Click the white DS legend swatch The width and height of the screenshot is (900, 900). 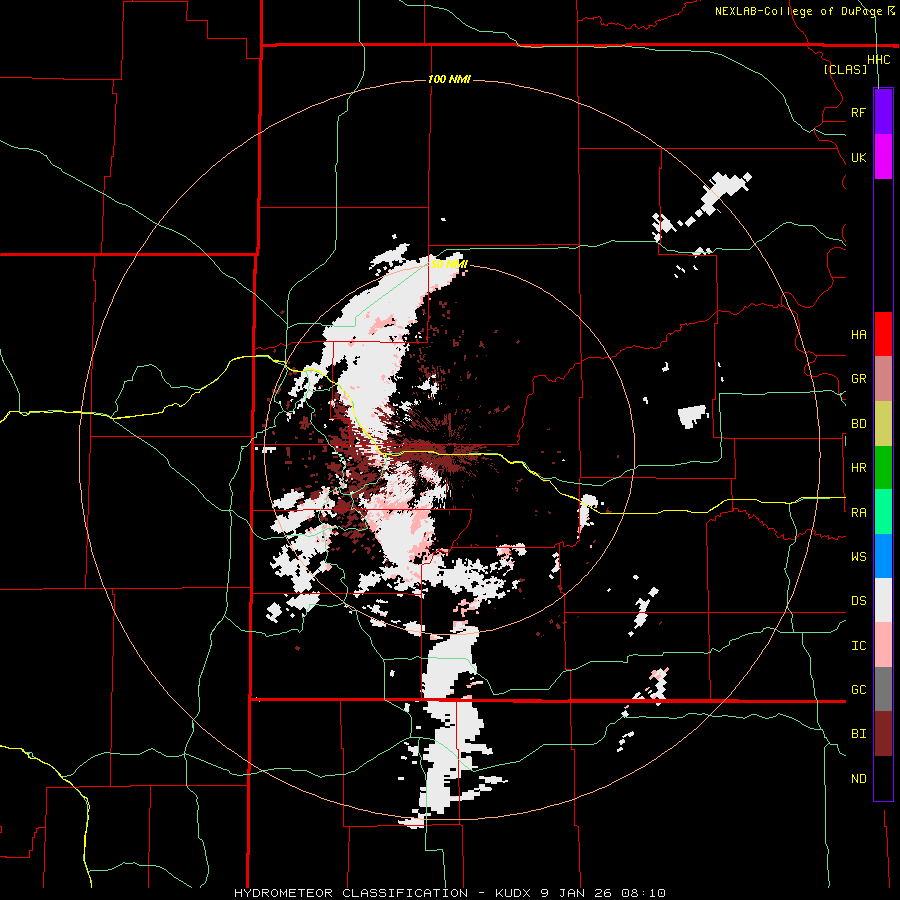click(x=883, y=600)
